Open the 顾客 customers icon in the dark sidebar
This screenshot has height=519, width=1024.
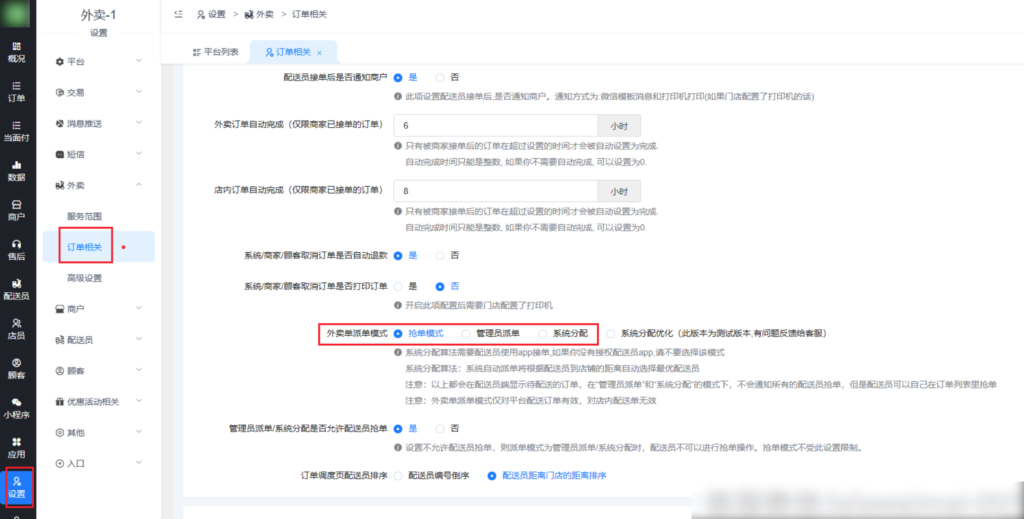[16, 362]
